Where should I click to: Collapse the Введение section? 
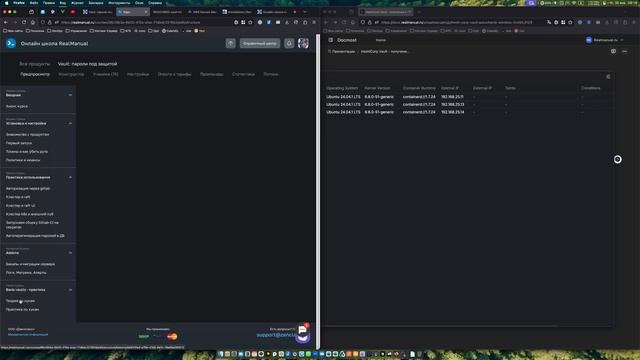point(70,95)
